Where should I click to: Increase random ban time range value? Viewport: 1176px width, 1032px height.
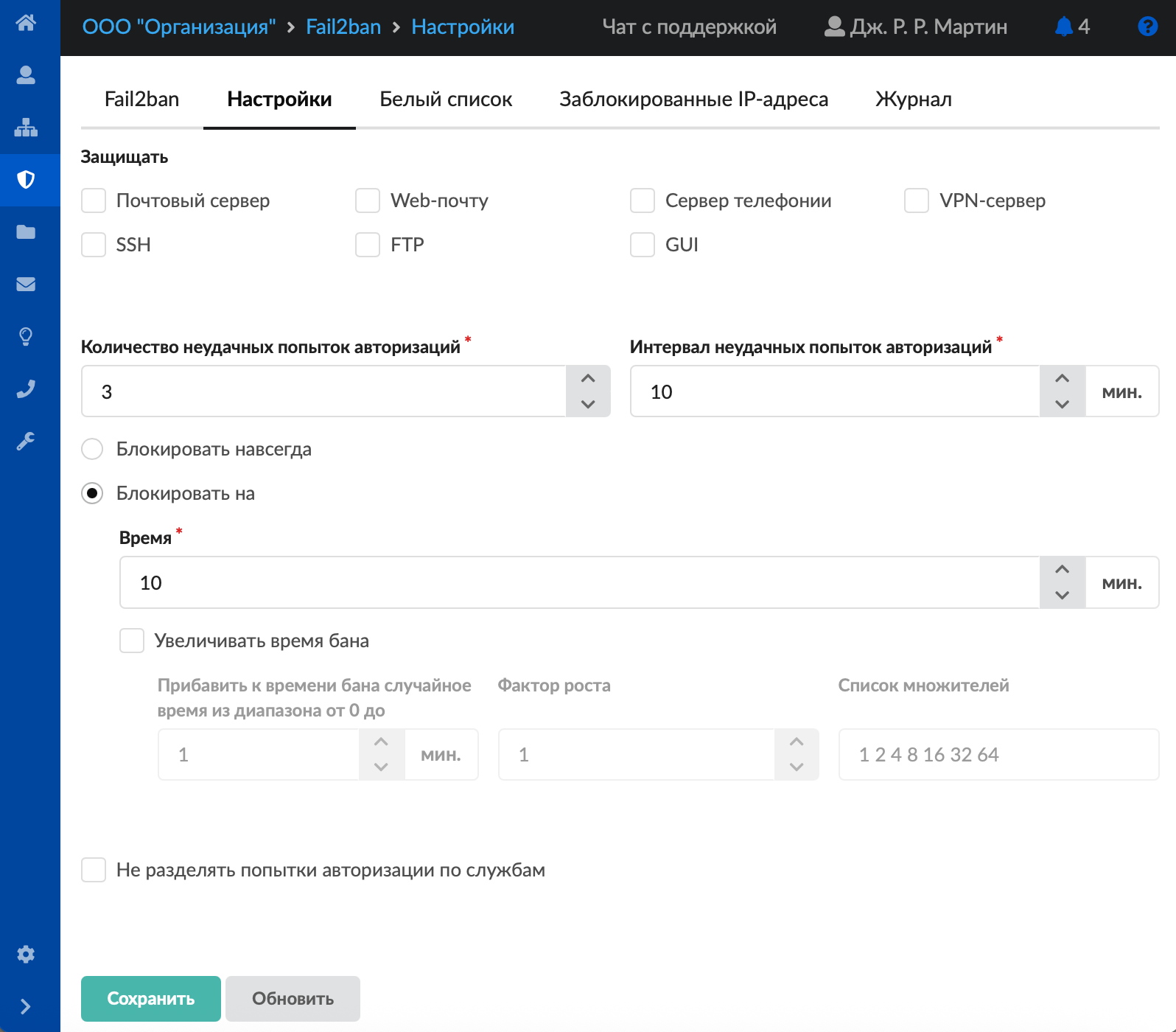[x=381, y=742]
